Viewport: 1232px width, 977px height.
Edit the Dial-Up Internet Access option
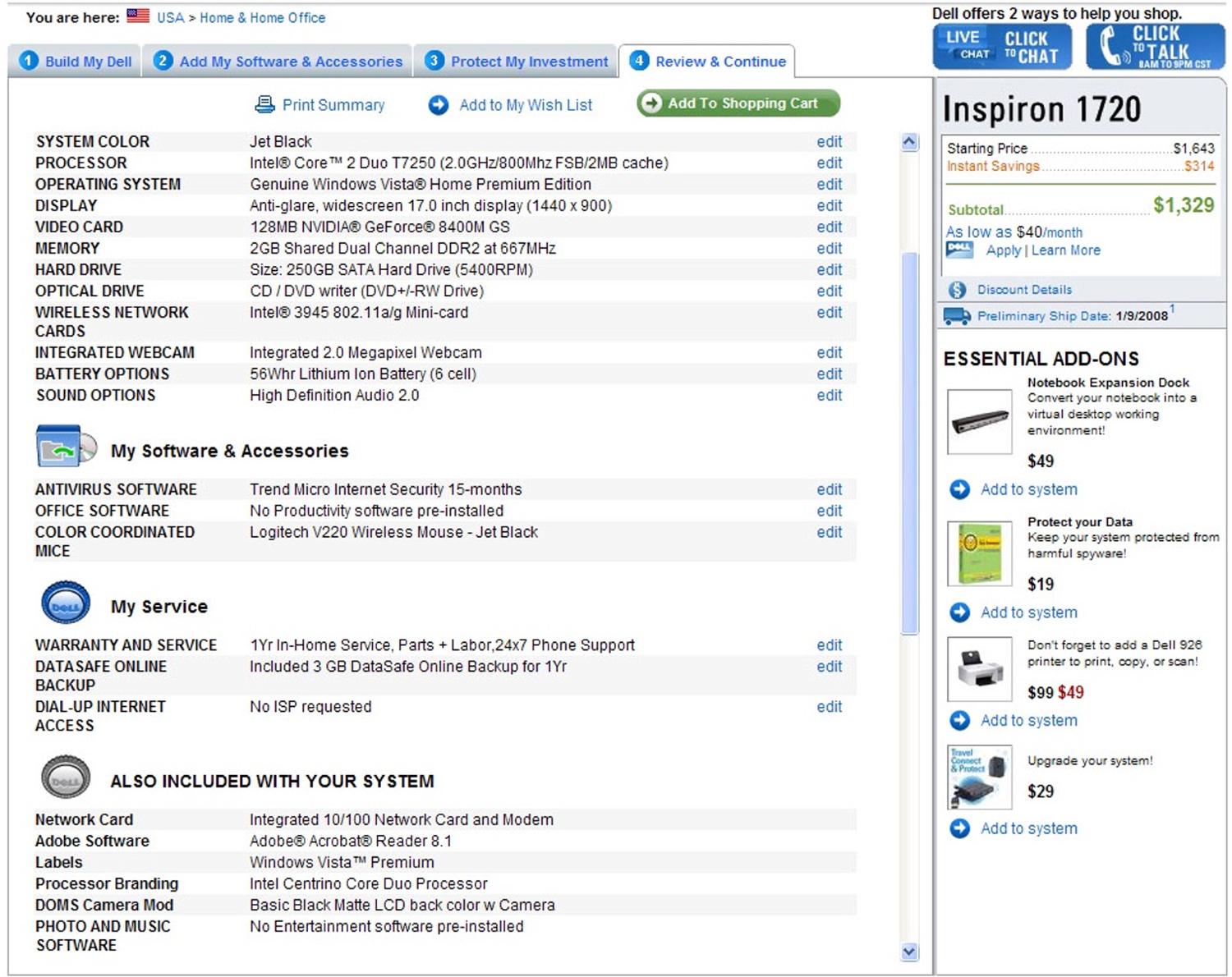830,707
